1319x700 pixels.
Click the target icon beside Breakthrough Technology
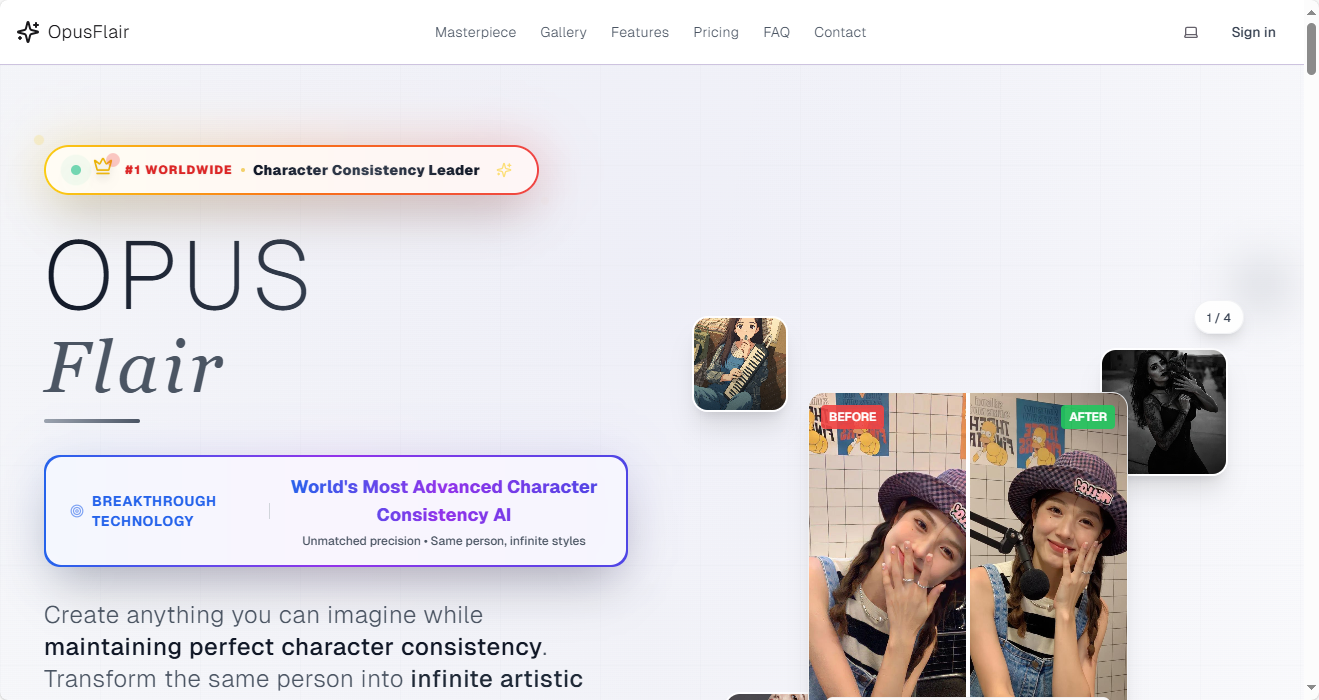(x=77, y=511)
